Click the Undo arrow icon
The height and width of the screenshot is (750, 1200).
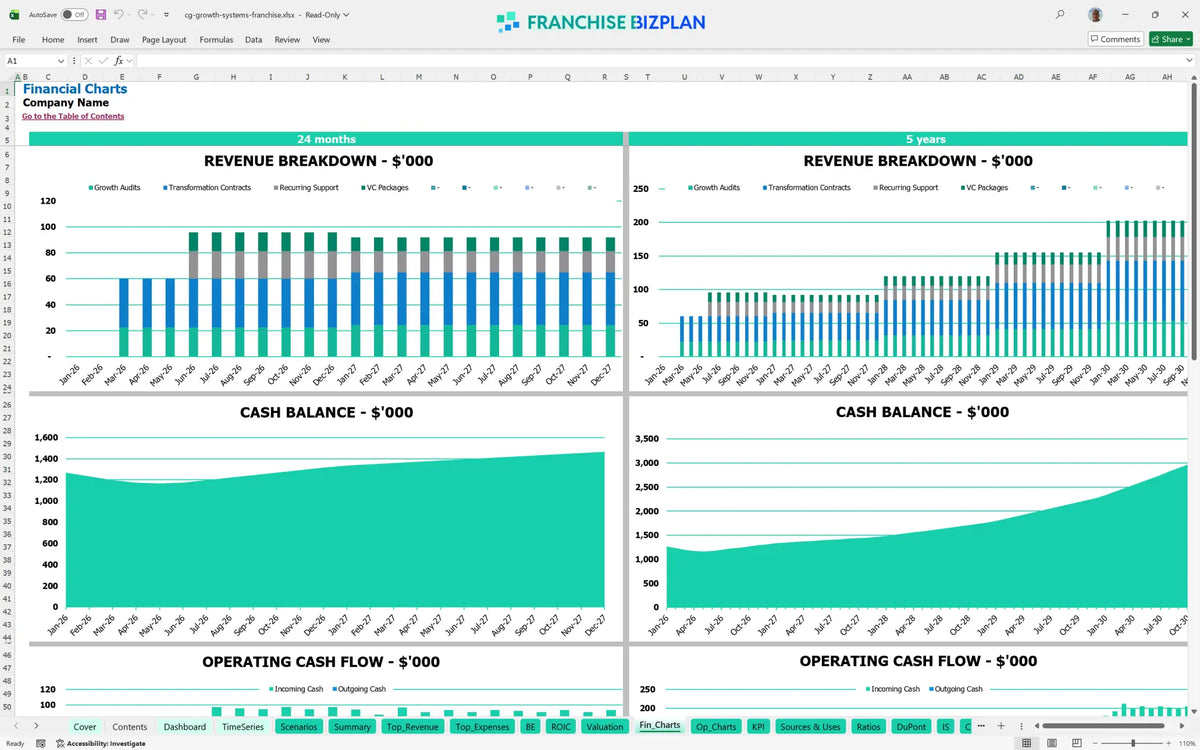click(118, 15)
